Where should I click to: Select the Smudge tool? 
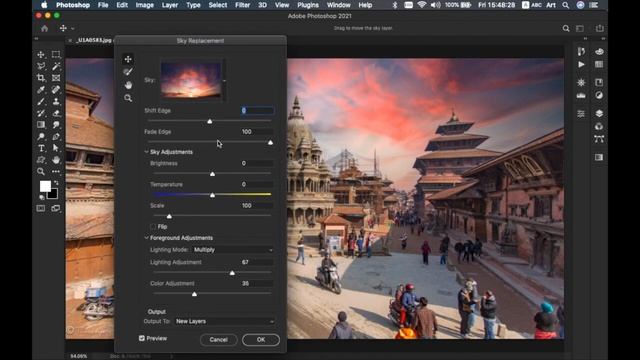tap(56, 124)
